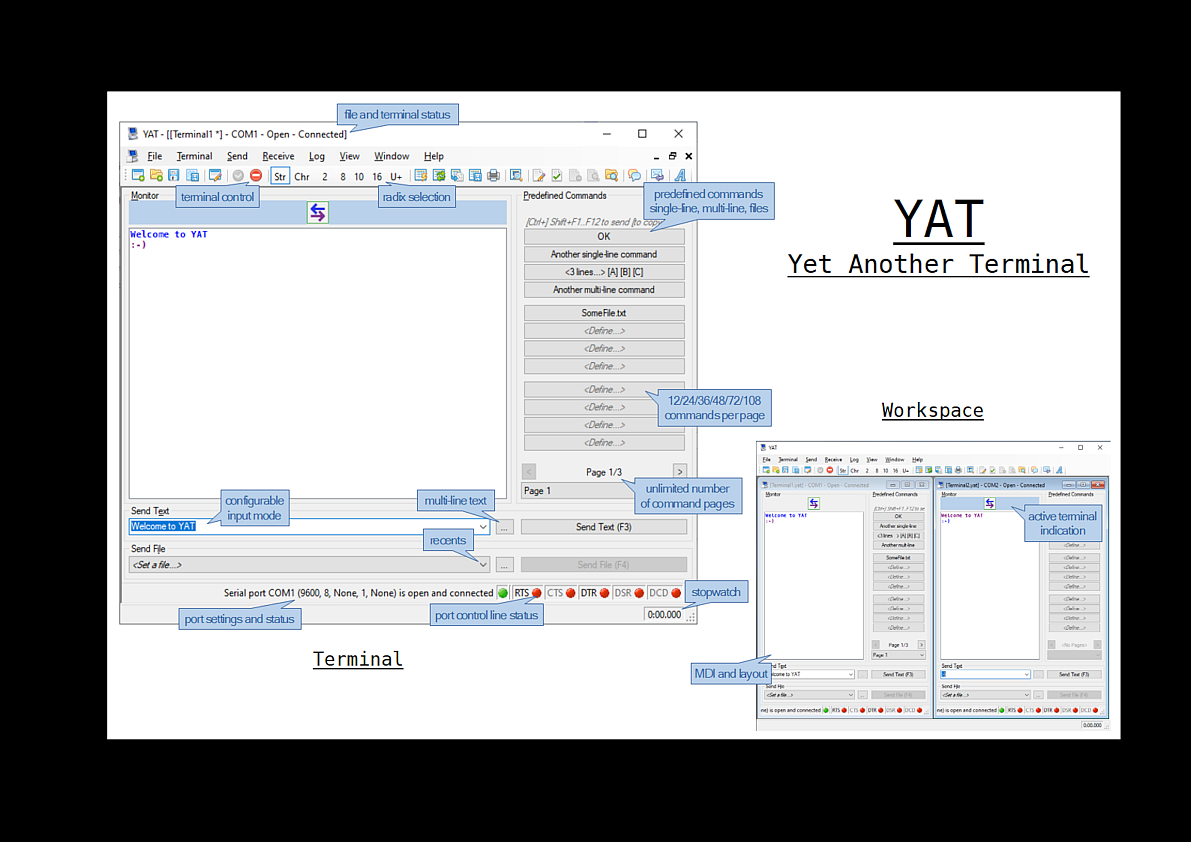The image size is (1191, 842).
Task: Click the Open Log Folder magnifier-folder icon
Action: pos(611,176)
